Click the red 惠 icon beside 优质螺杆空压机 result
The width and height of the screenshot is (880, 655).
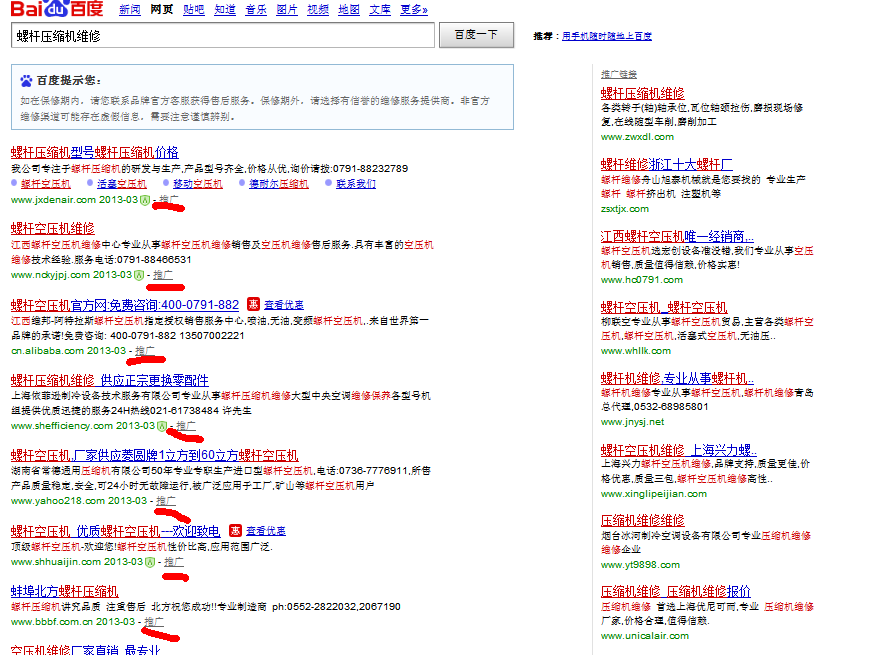coord(236,530)
